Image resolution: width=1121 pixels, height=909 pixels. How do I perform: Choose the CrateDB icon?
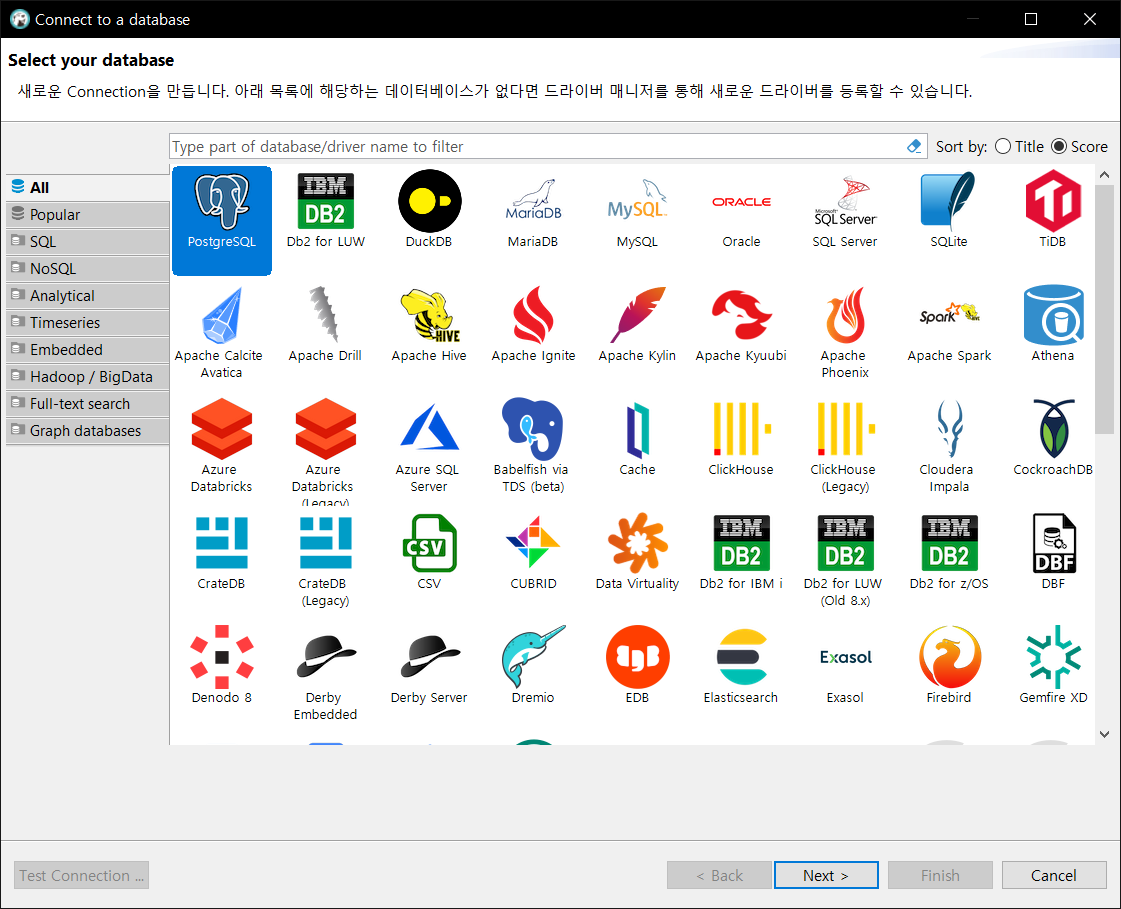[x=222, y=543]
